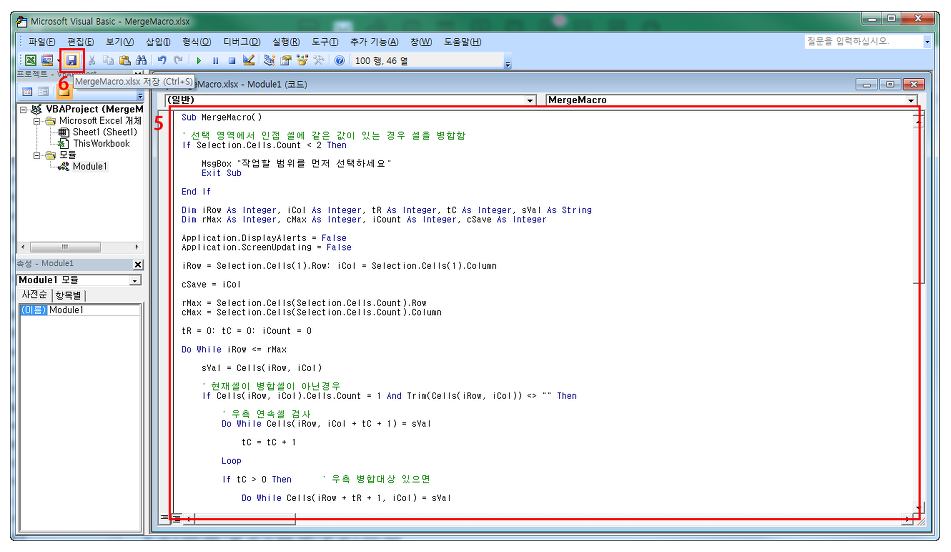Click the Save MergeMacro.xlsx toolbar icon

point(72,61)
